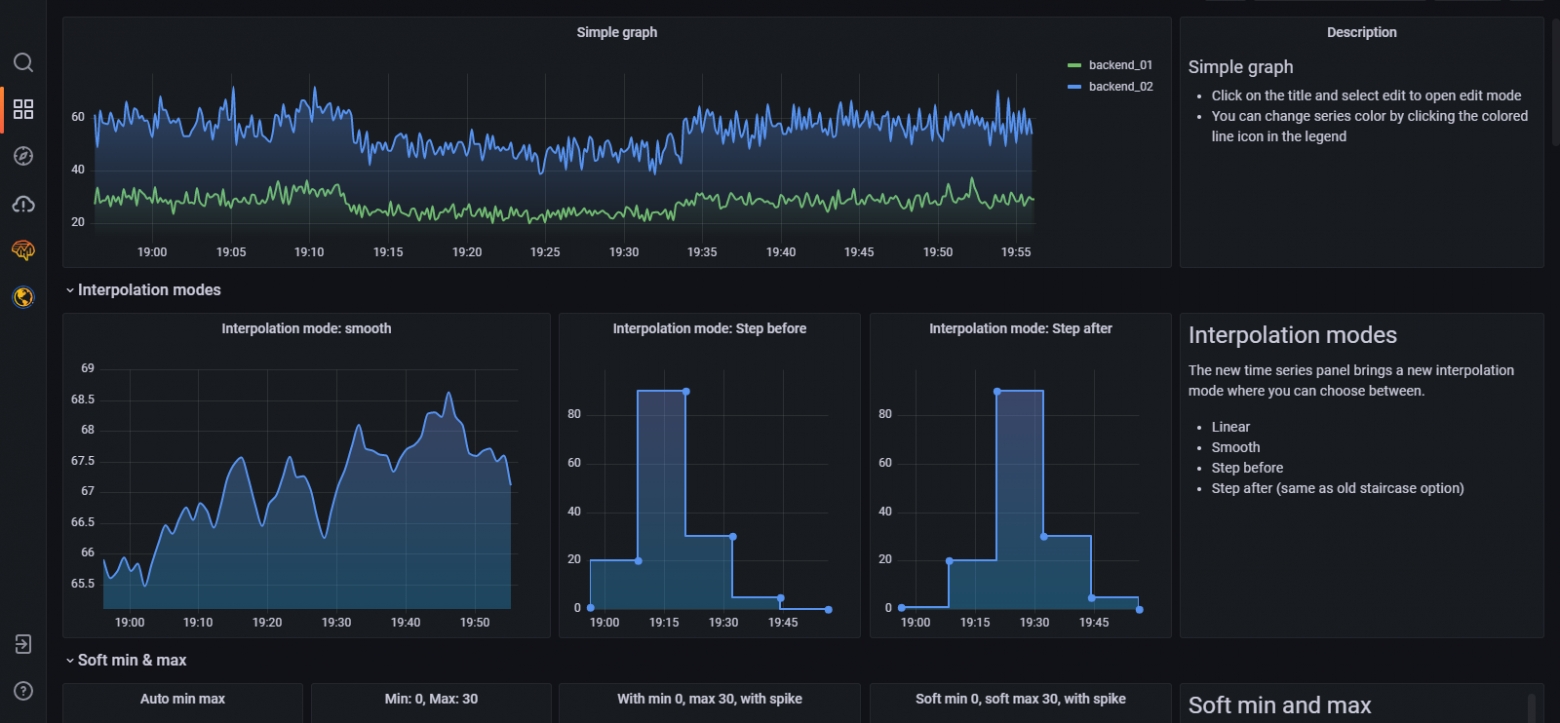Screen dimensions: 1560x723
Task: Open the orange brain machine learning icon
Action: [x=23, y=250]
